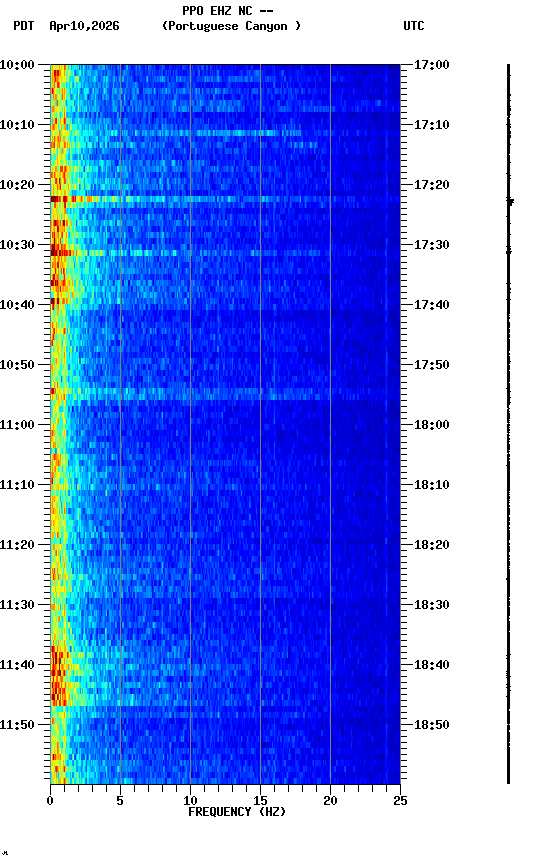
Task: Click the 17:20 UTC time label
Action: (432, 185)
